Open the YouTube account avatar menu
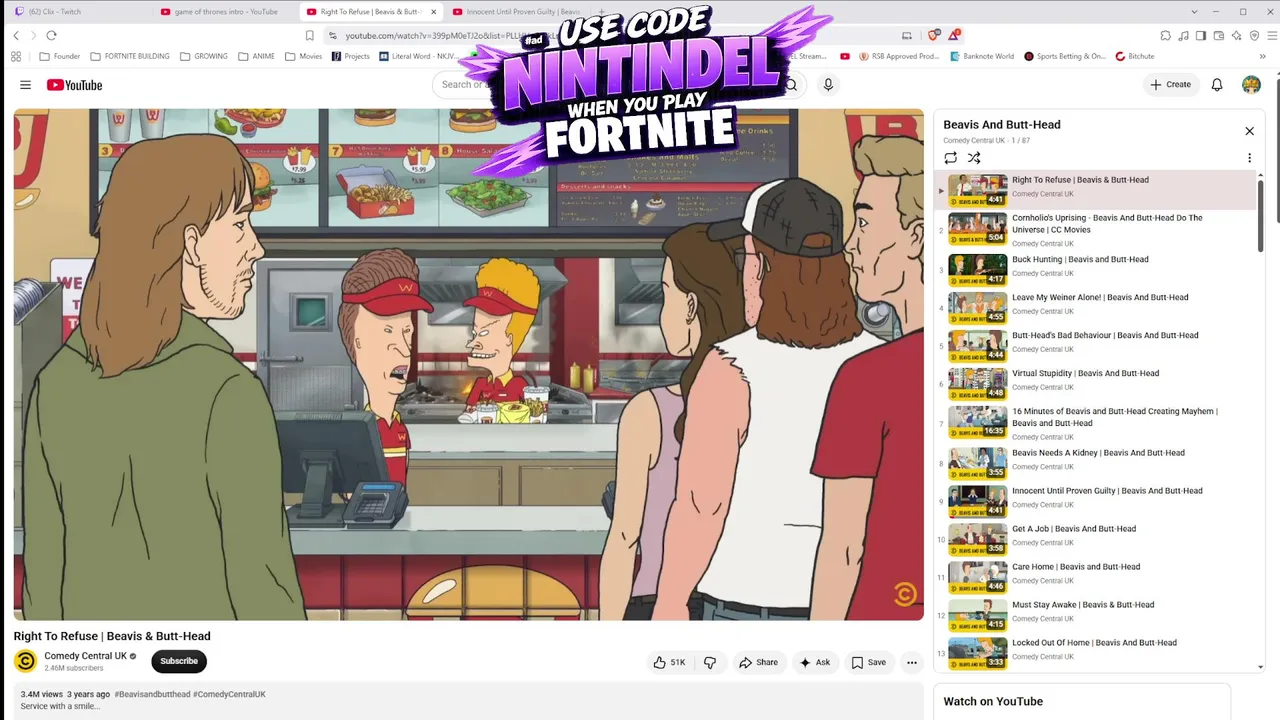The height and width of the screenshot is (720, 1280). click(1251, 85)
